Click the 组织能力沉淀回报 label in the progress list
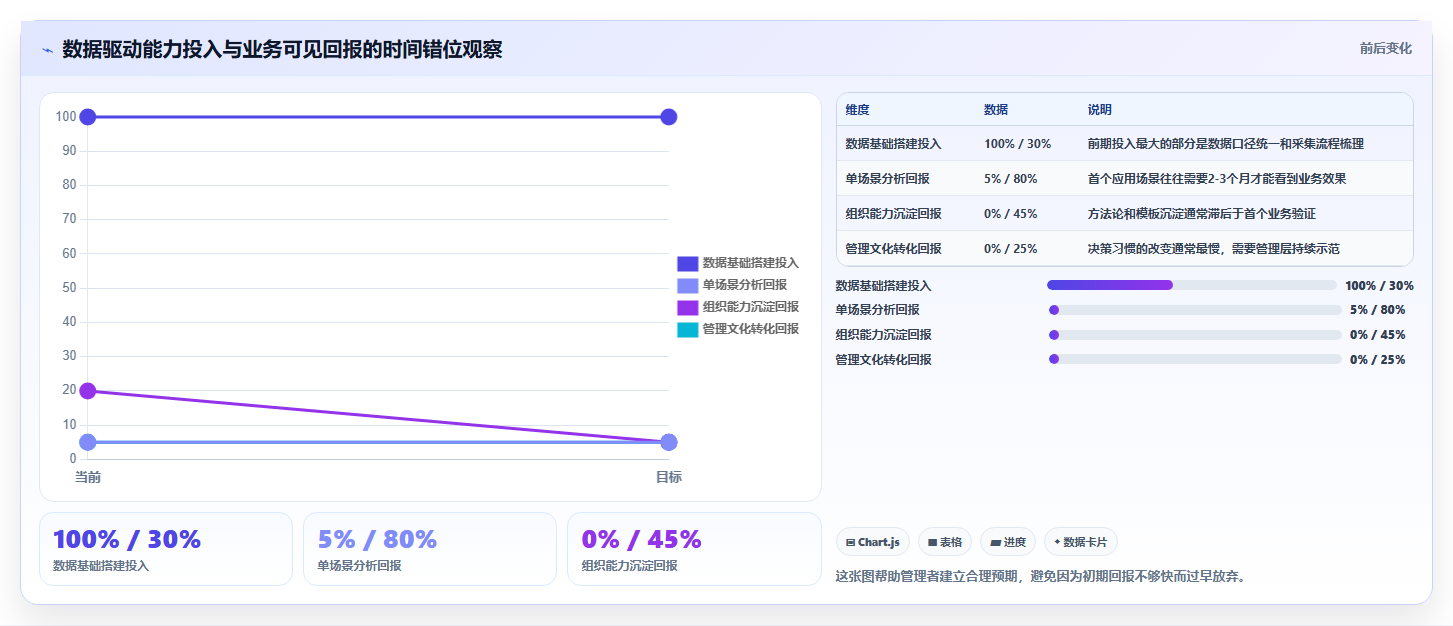The image size is (1453, 626). (x=883, y=335)
